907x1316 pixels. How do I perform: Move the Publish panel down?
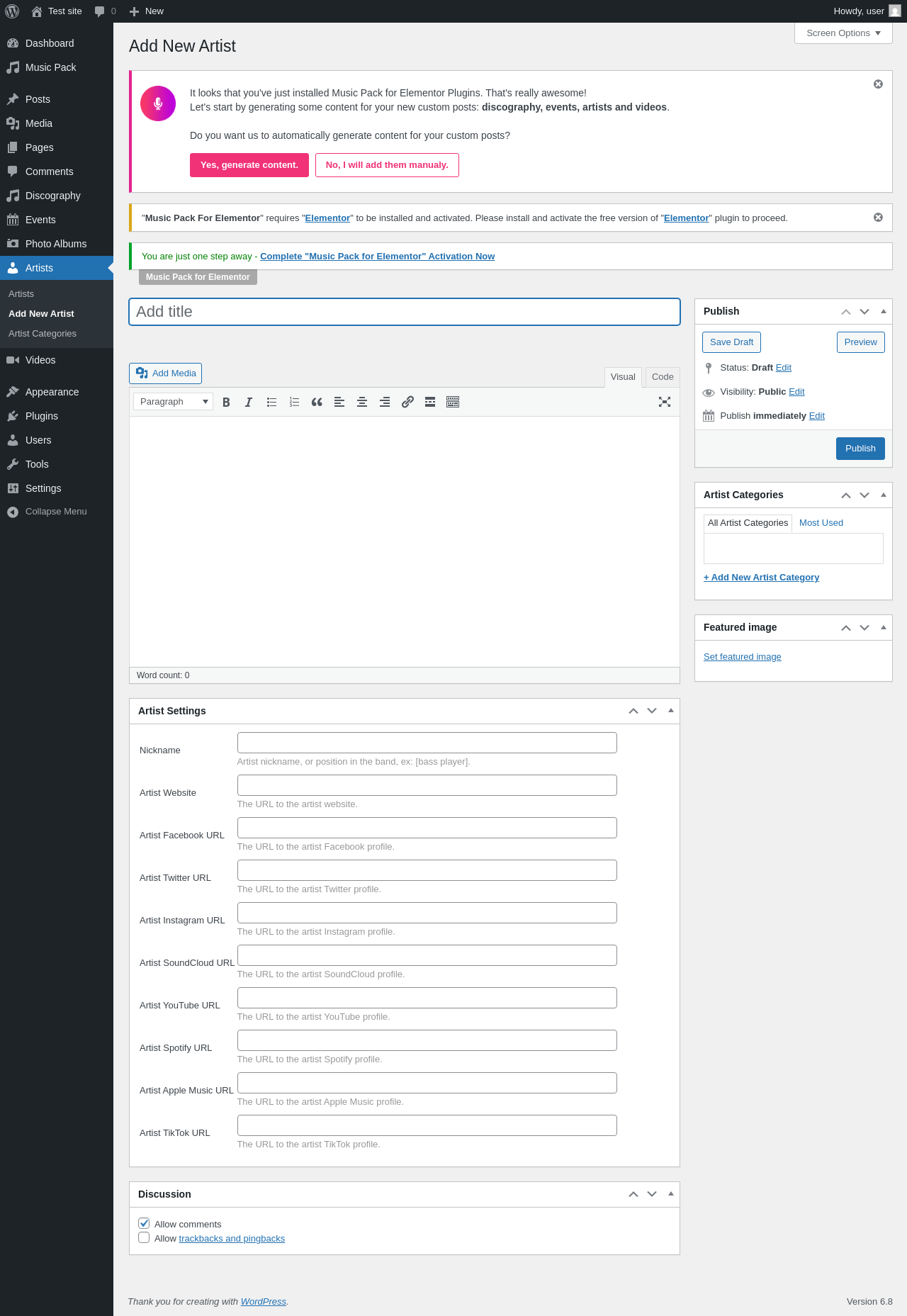pos(864,311)
